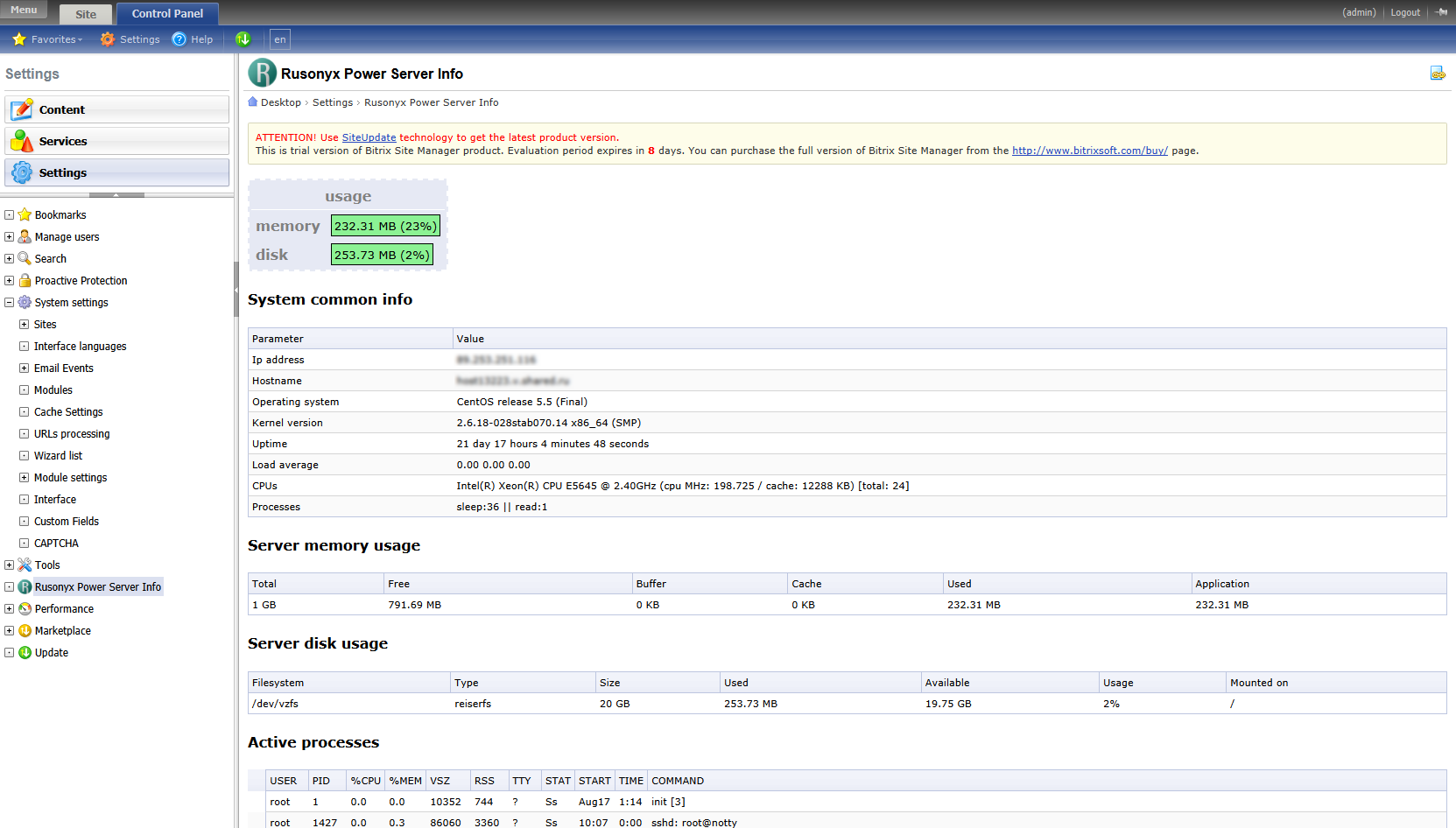Expand the Tools sidebar section
The image size is (1456, 828).
tap(9, 565)
